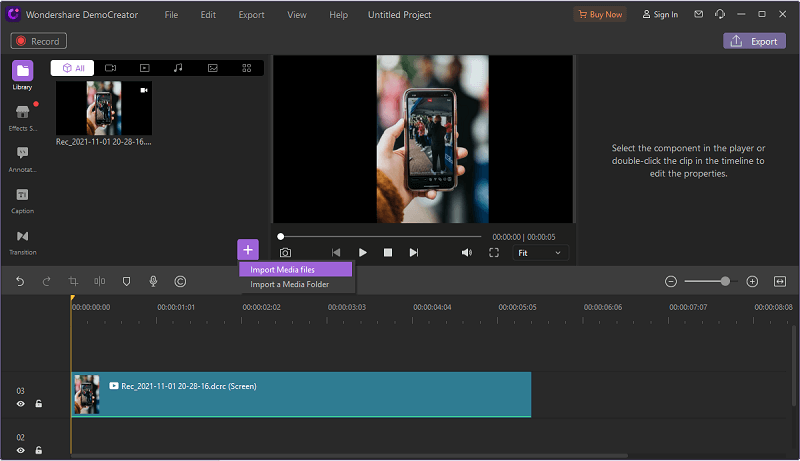Filter library by other items grid
The image size is (800, 461).
[247, 68]
